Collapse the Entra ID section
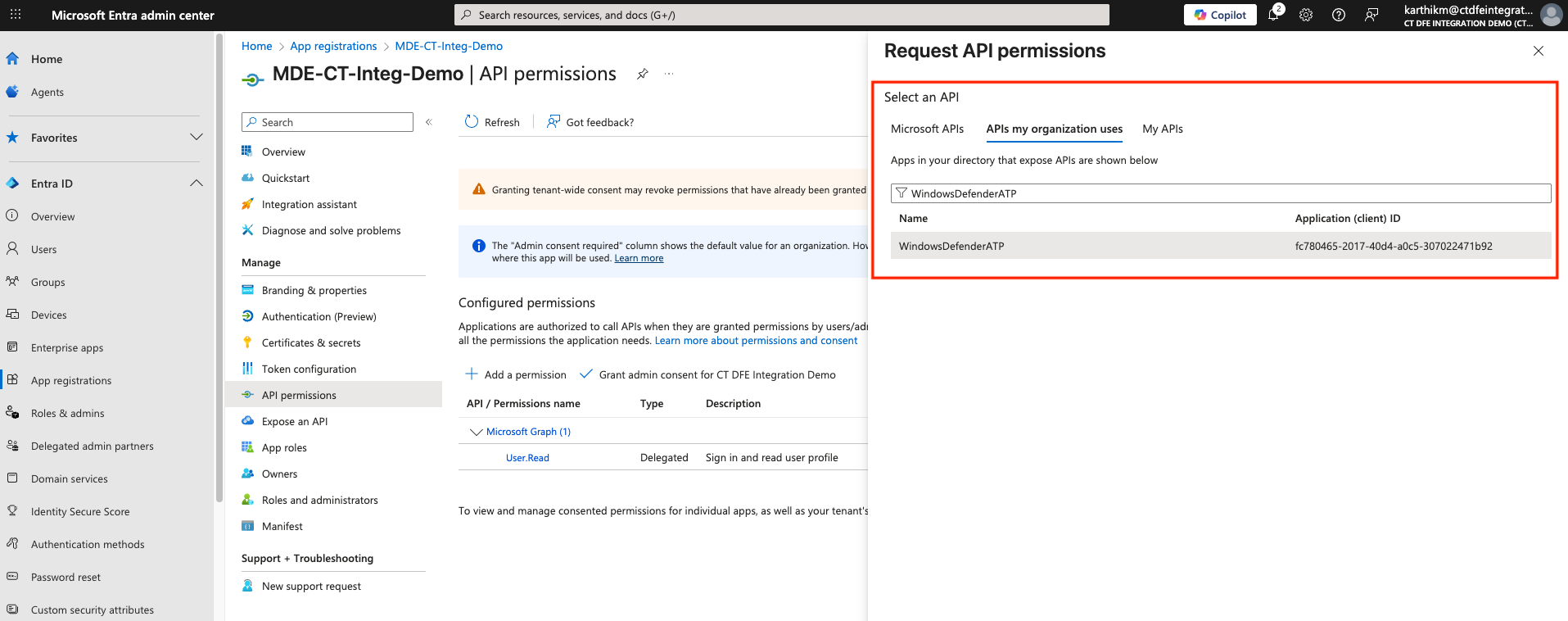This screenshot has width=1568, height=621. coord(197,184)
